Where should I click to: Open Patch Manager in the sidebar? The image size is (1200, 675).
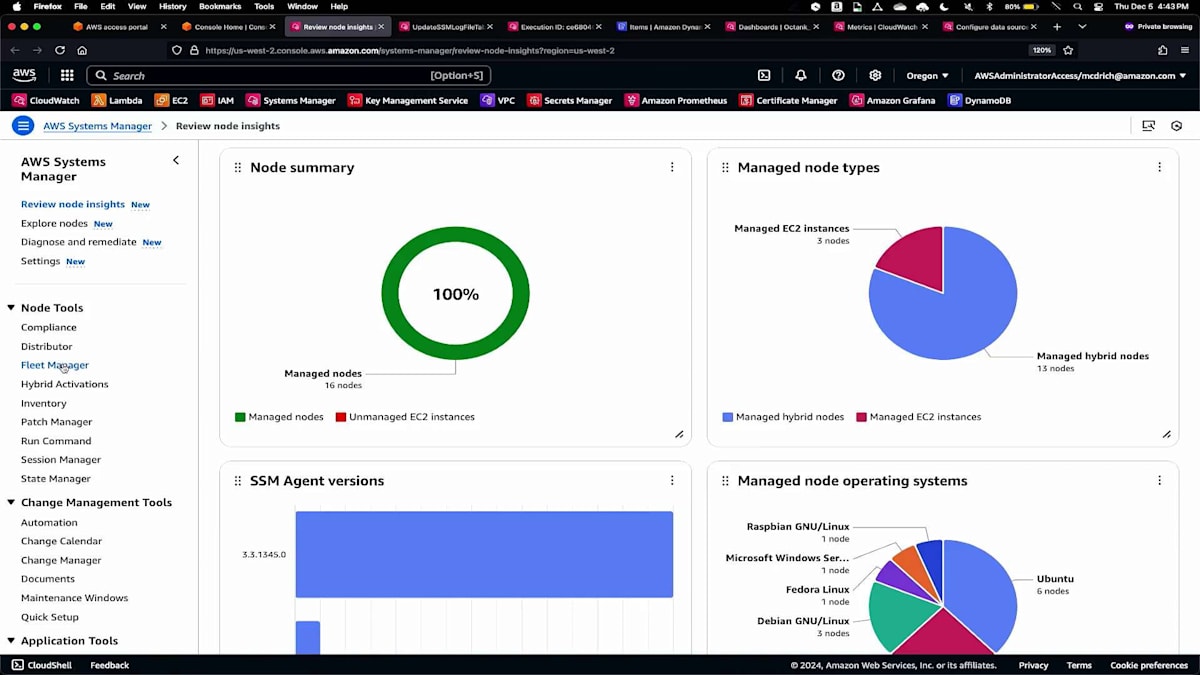point(56,422)
